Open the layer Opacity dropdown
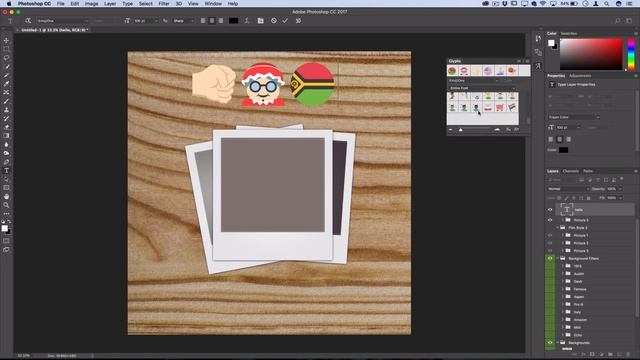 point(620,189)
